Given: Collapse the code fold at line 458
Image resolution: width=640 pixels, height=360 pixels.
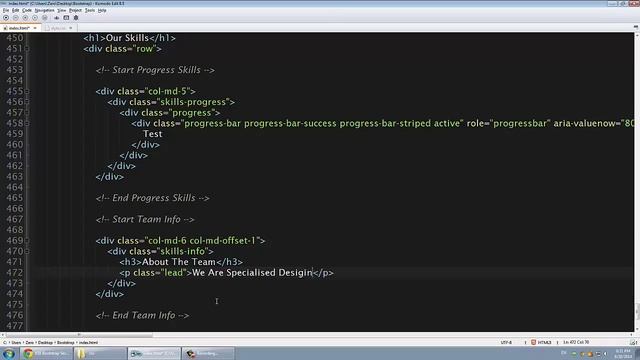Looking at the screenshot, I should [27, 123].
